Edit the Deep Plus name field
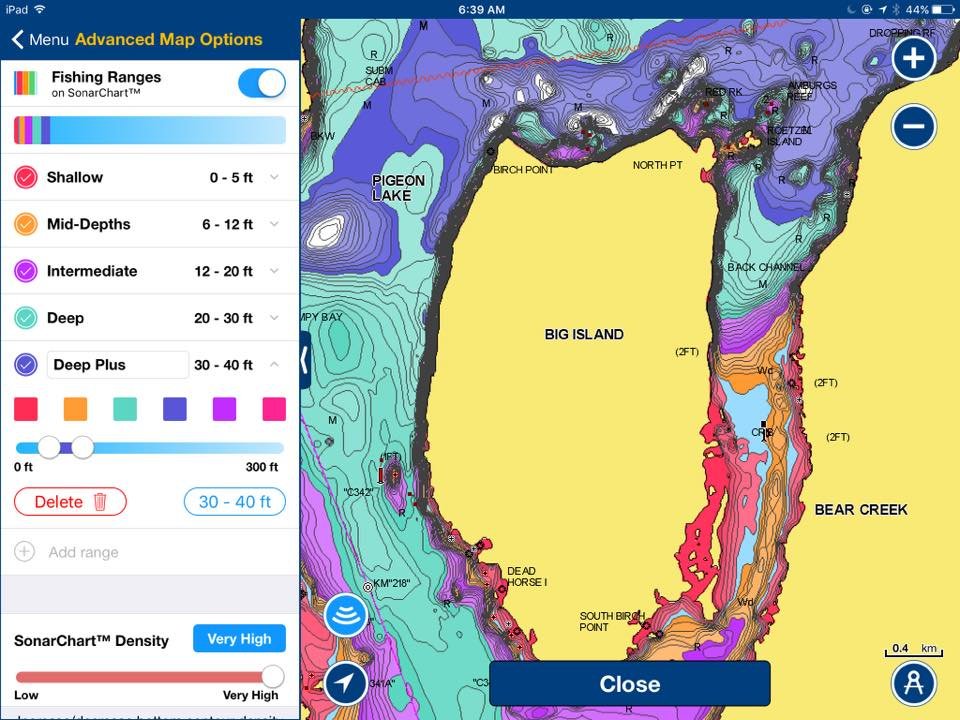Viewport: 960px width, 720px height. [x=117, y=365]
